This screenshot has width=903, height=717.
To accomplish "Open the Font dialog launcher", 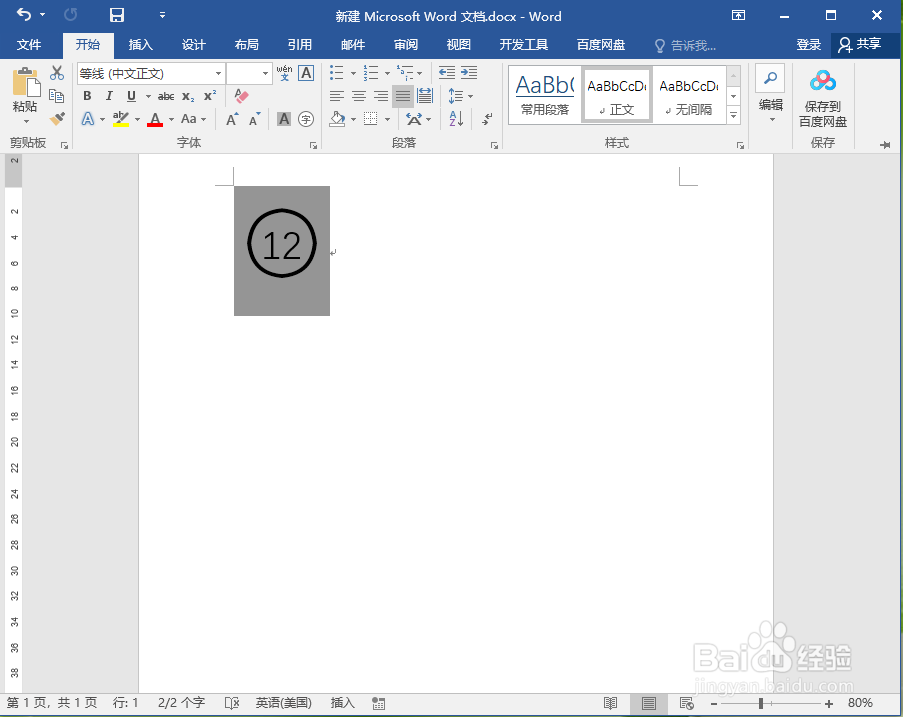I will 313,145.
